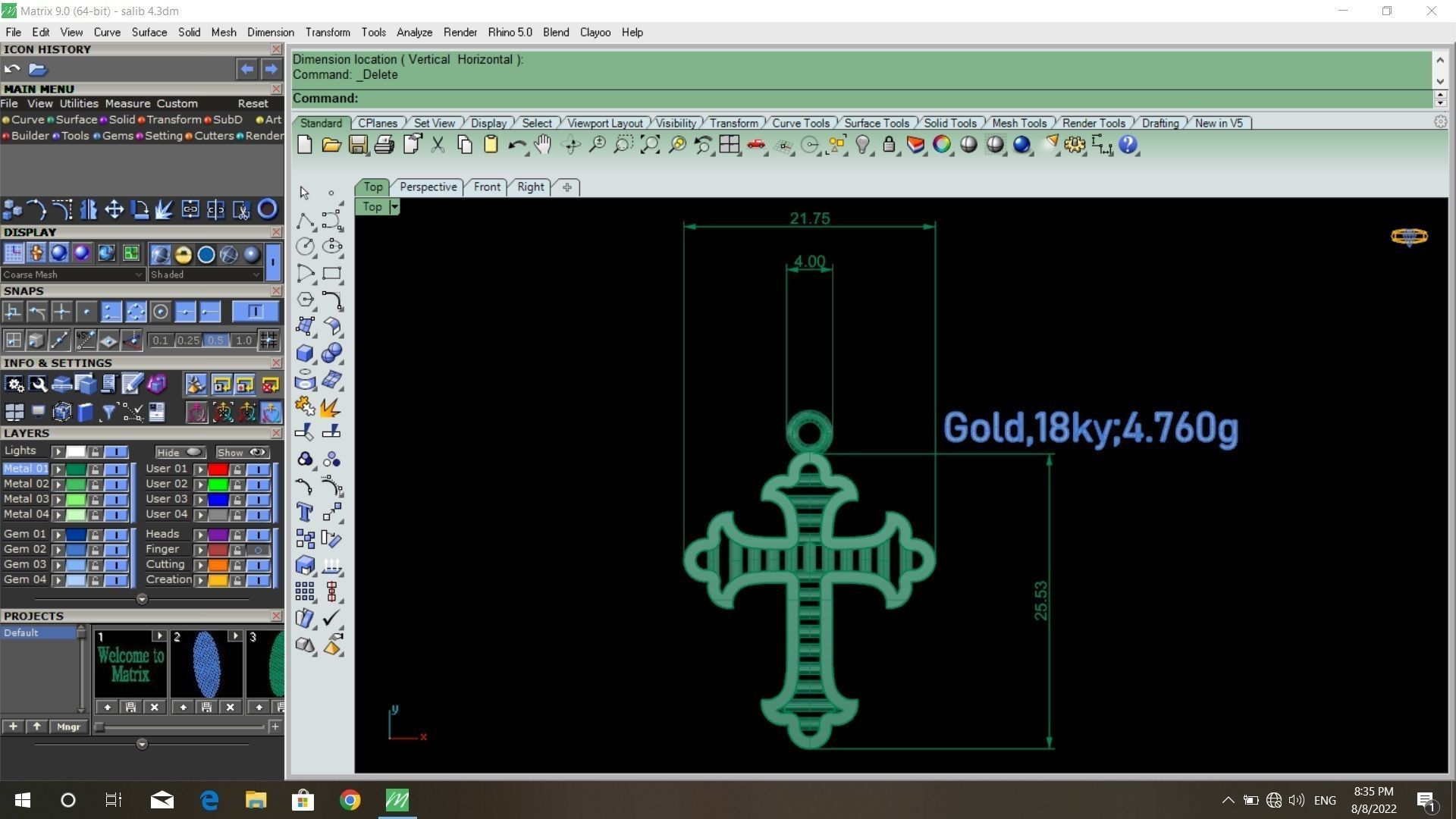Toggle lock on User 03 layer
1456x819 pixels.
237,500
